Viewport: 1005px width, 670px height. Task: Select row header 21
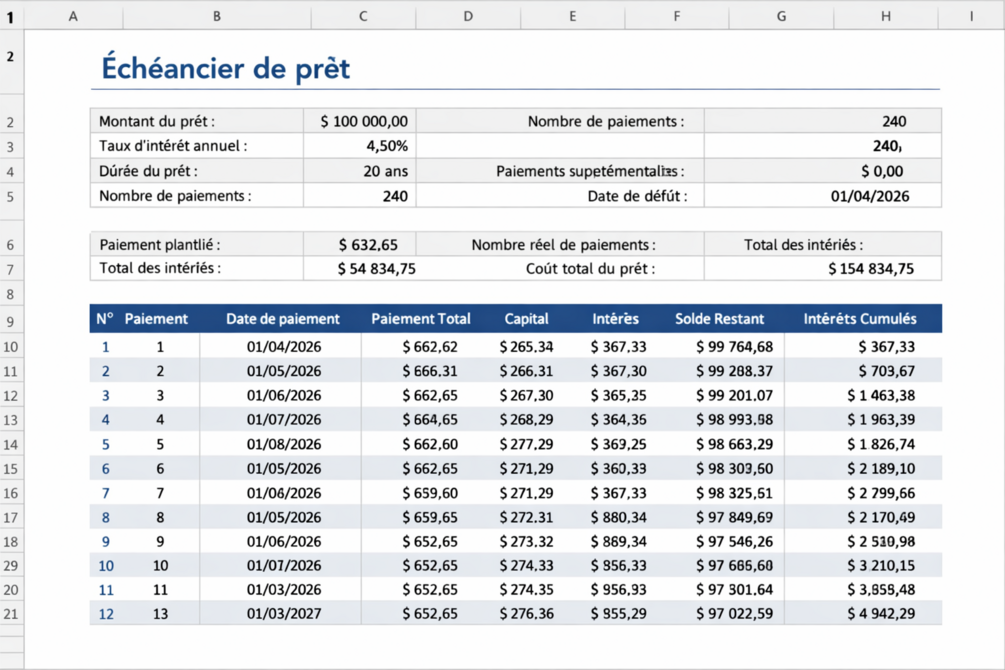(x=11, y=614)
